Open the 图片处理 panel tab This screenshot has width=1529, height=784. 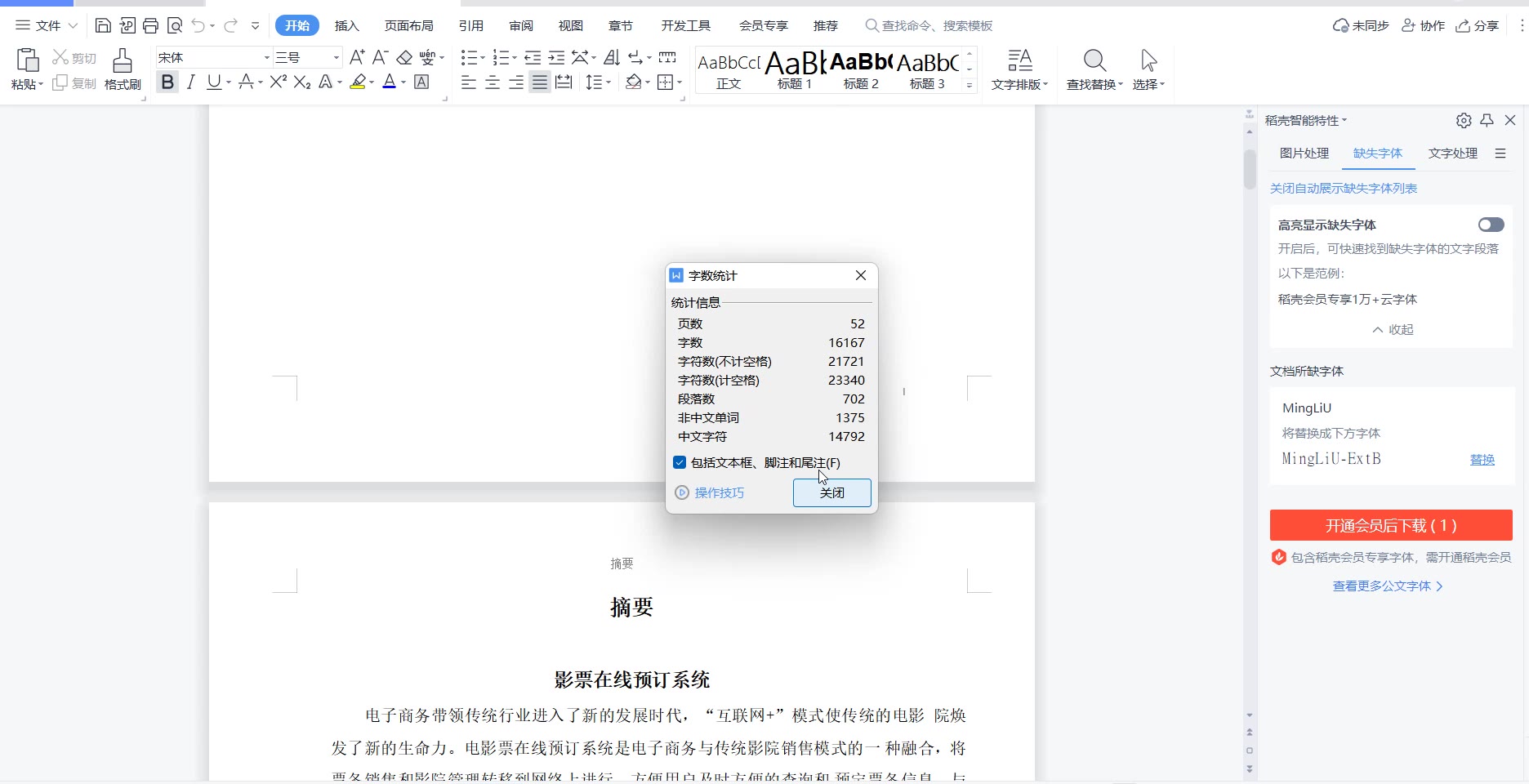click(x=1304, y=154)
